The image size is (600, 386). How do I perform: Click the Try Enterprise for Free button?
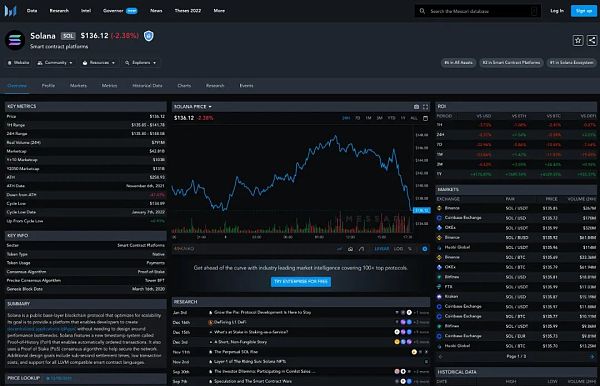tap(301, 282)
